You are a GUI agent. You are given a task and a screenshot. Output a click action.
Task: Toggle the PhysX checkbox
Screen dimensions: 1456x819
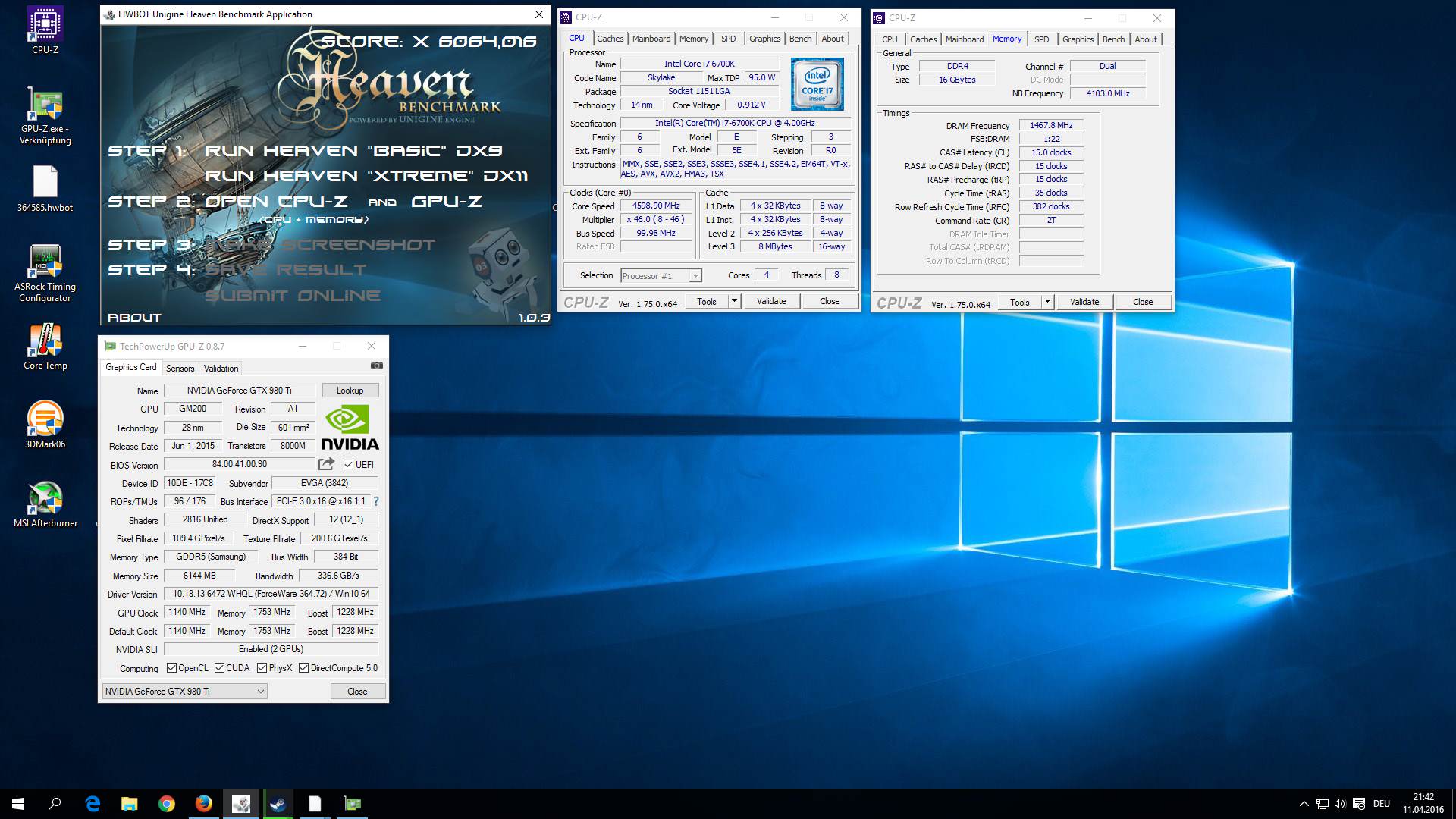[262, 668]
